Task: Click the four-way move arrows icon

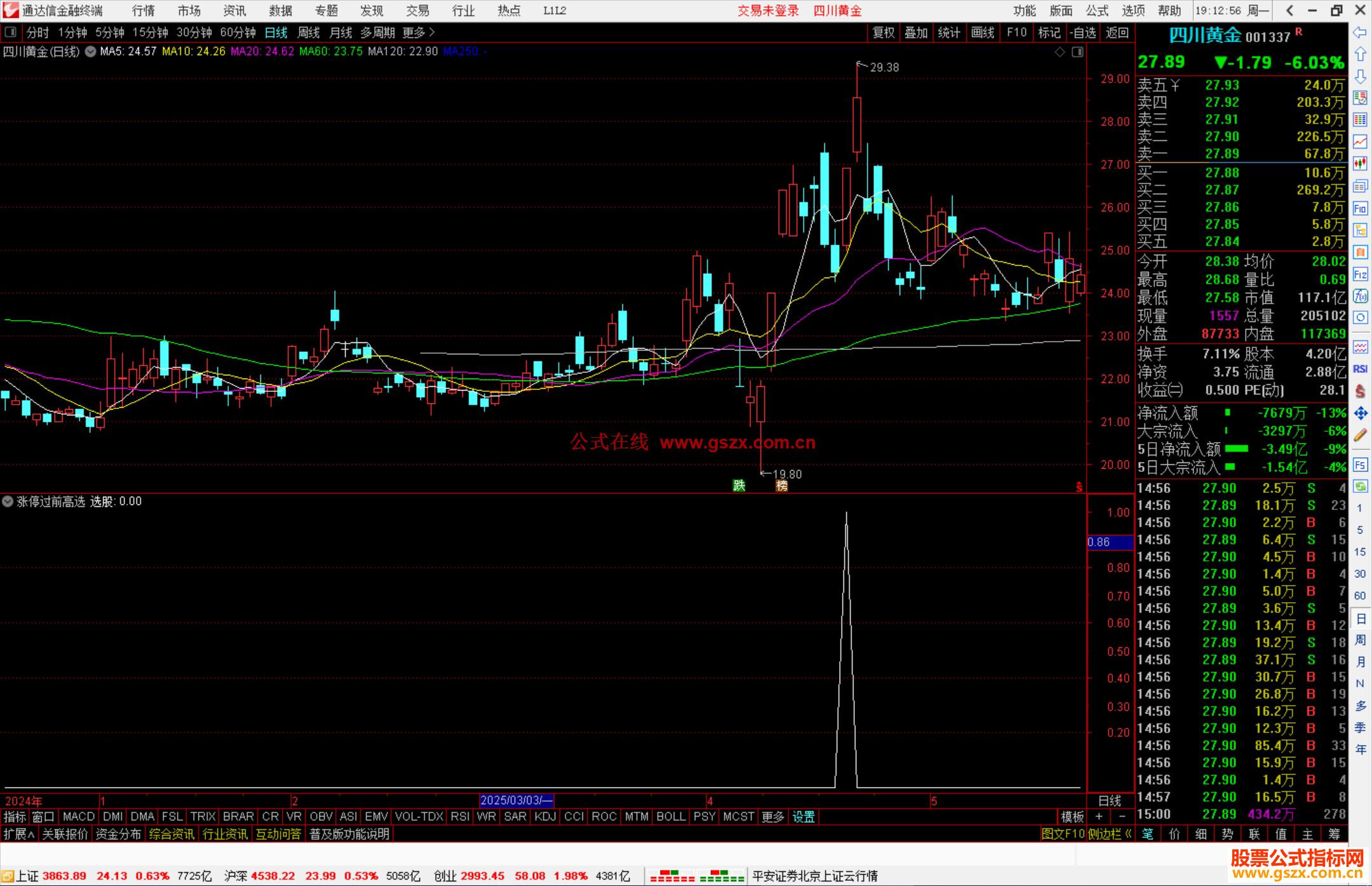Action: pos(1360,413)
